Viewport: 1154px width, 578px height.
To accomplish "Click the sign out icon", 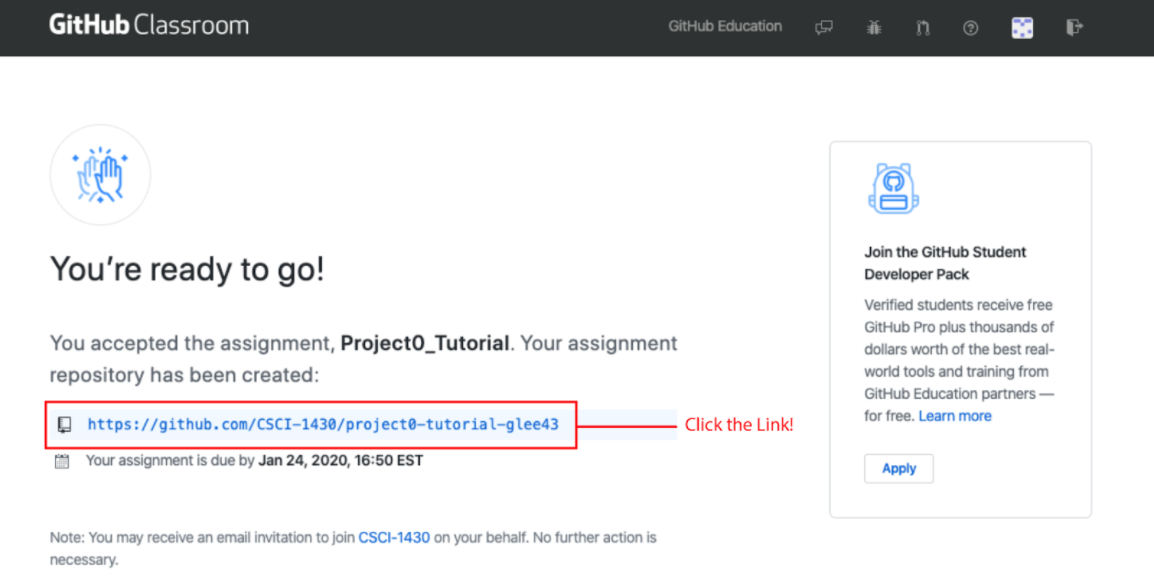I will (1075, 27).
